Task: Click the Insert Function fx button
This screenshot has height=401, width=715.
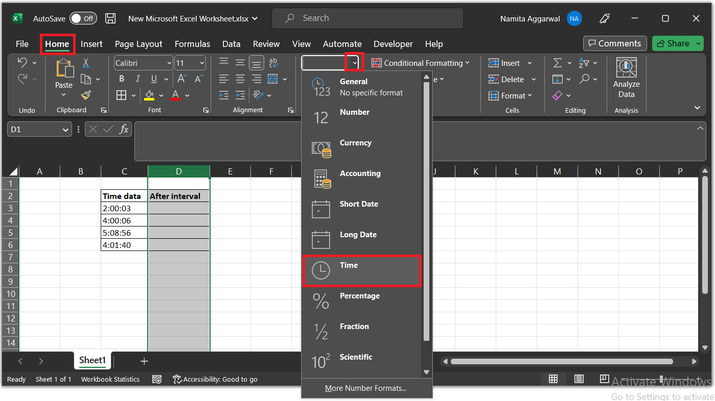Action: tap(124, 130)
